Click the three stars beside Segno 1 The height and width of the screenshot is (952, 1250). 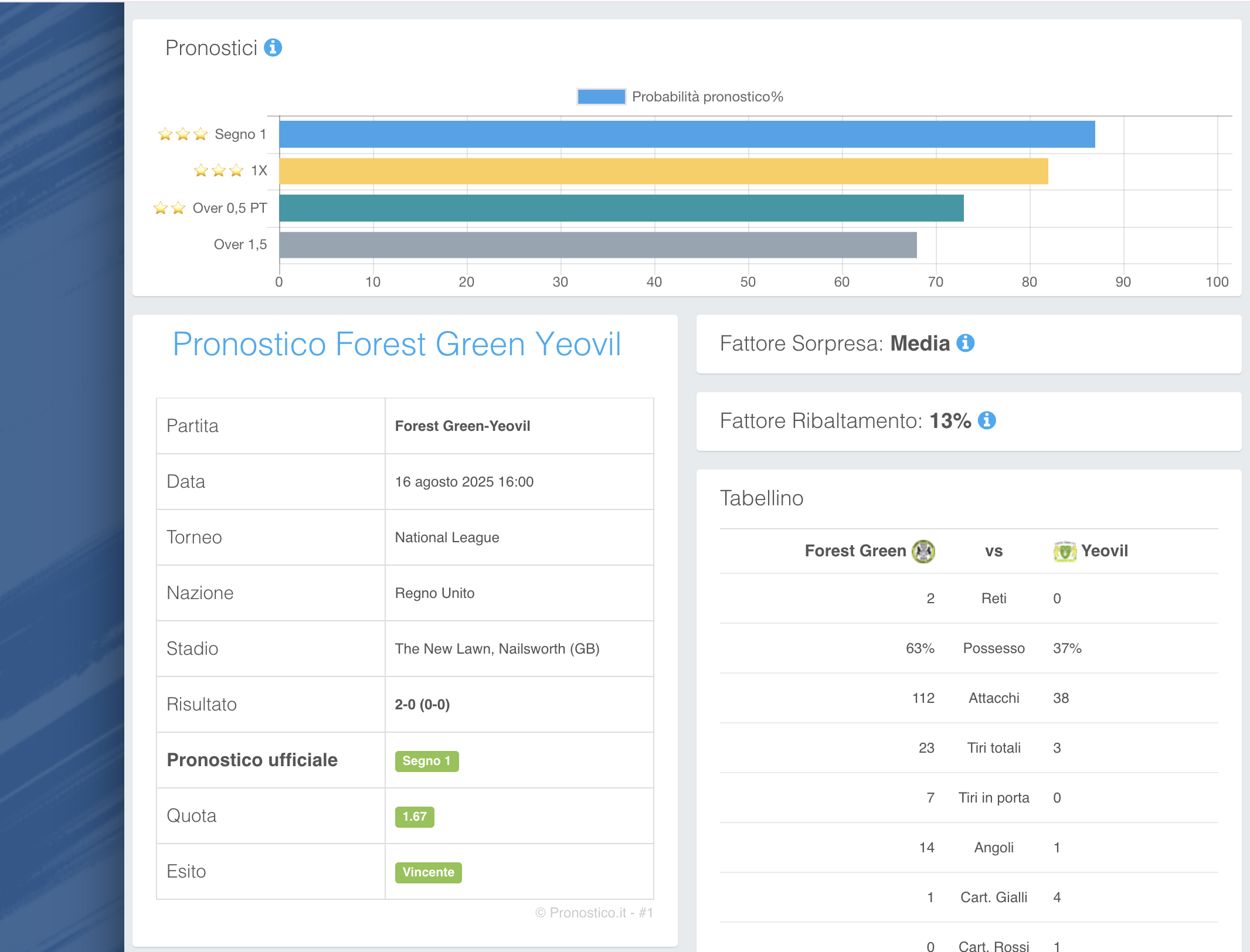[183, 134]
